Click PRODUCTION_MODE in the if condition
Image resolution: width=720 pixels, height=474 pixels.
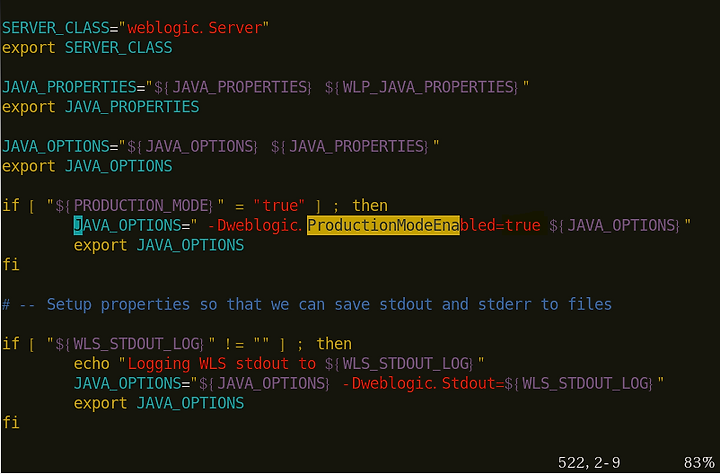pos(141,205)
